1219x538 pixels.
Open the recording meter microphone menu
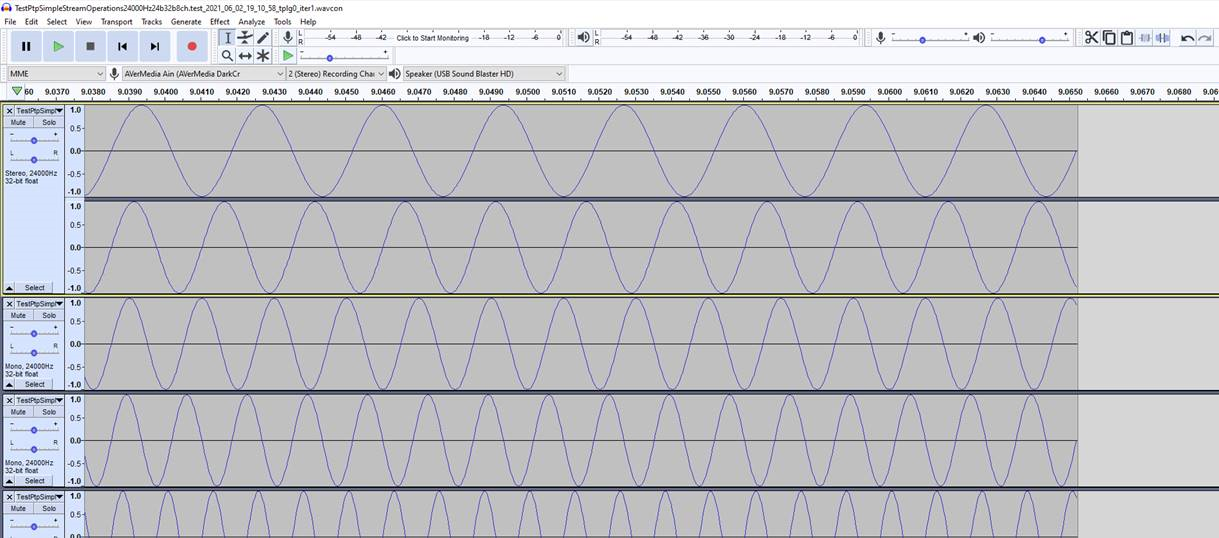pyautogui.click(x=288, y=37)
